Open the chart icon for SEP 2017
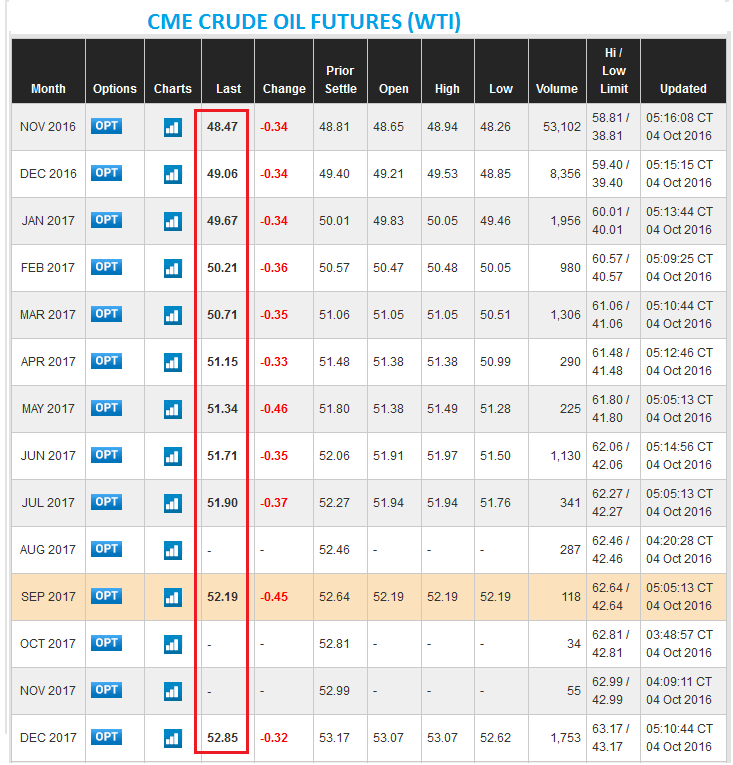Viewport: 733px width, 765px height. coord(173,598)
